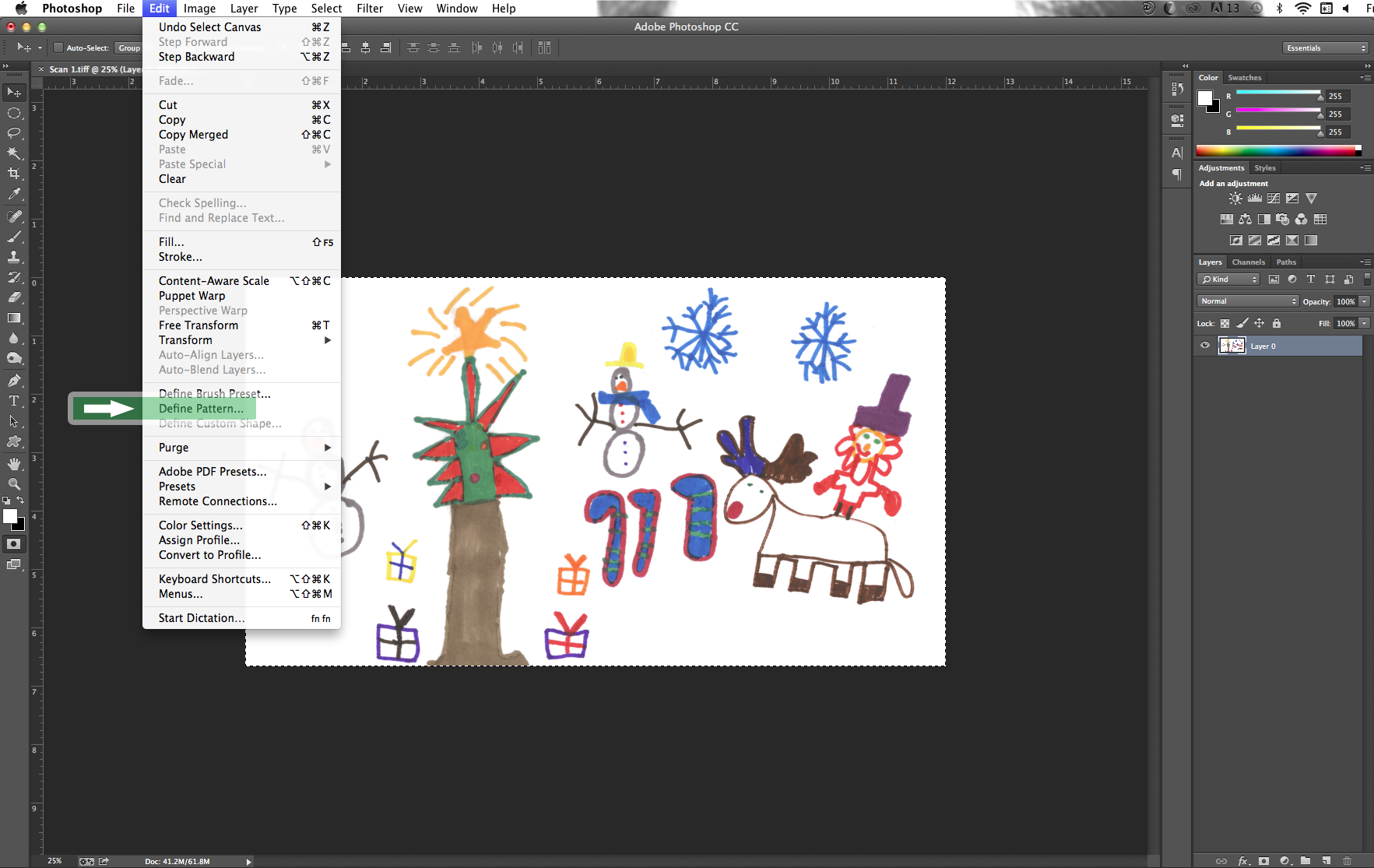Toggle lock position
This screenshot has height=868, width=1374.
click(x=1259, y=323)
